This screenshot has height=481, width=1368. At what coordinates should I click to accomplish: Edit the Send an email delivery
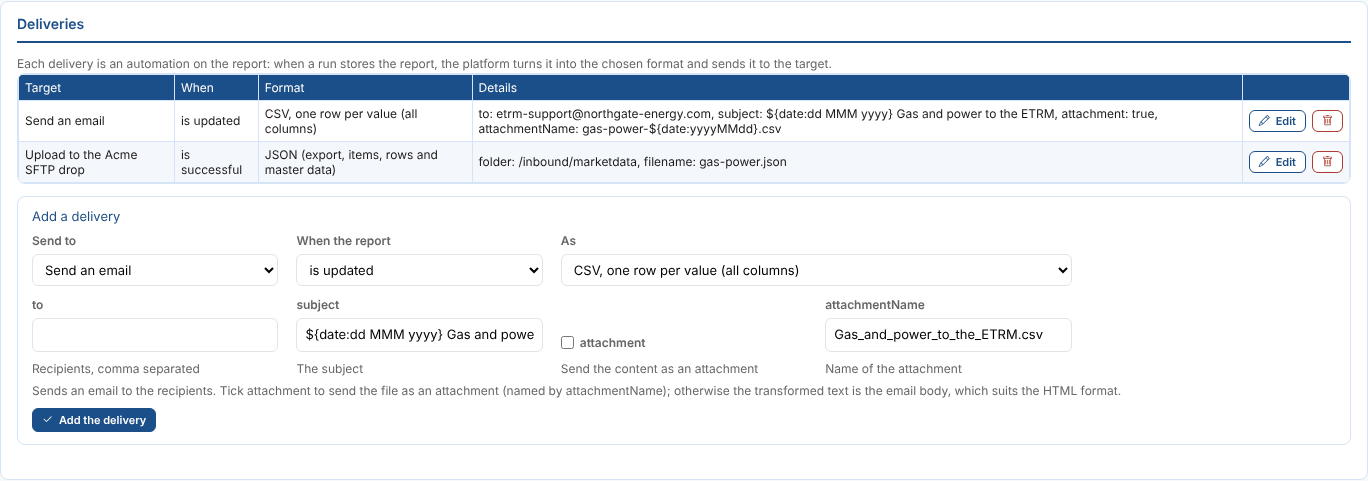(1277, 121)
